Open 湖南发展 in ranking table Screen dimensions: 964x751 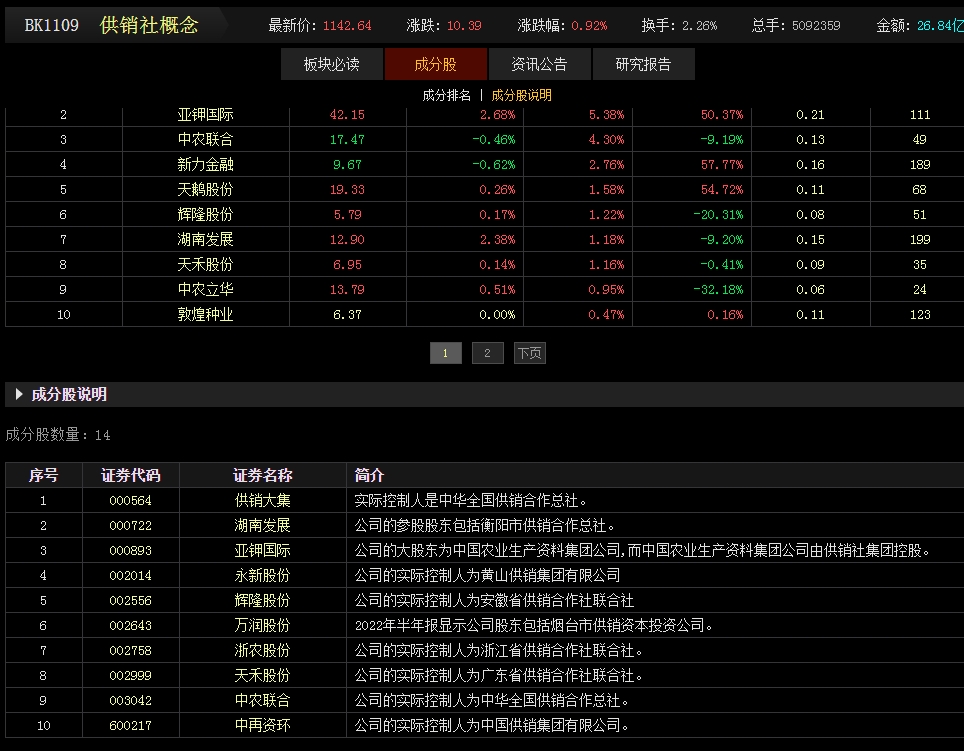point(205,240)
